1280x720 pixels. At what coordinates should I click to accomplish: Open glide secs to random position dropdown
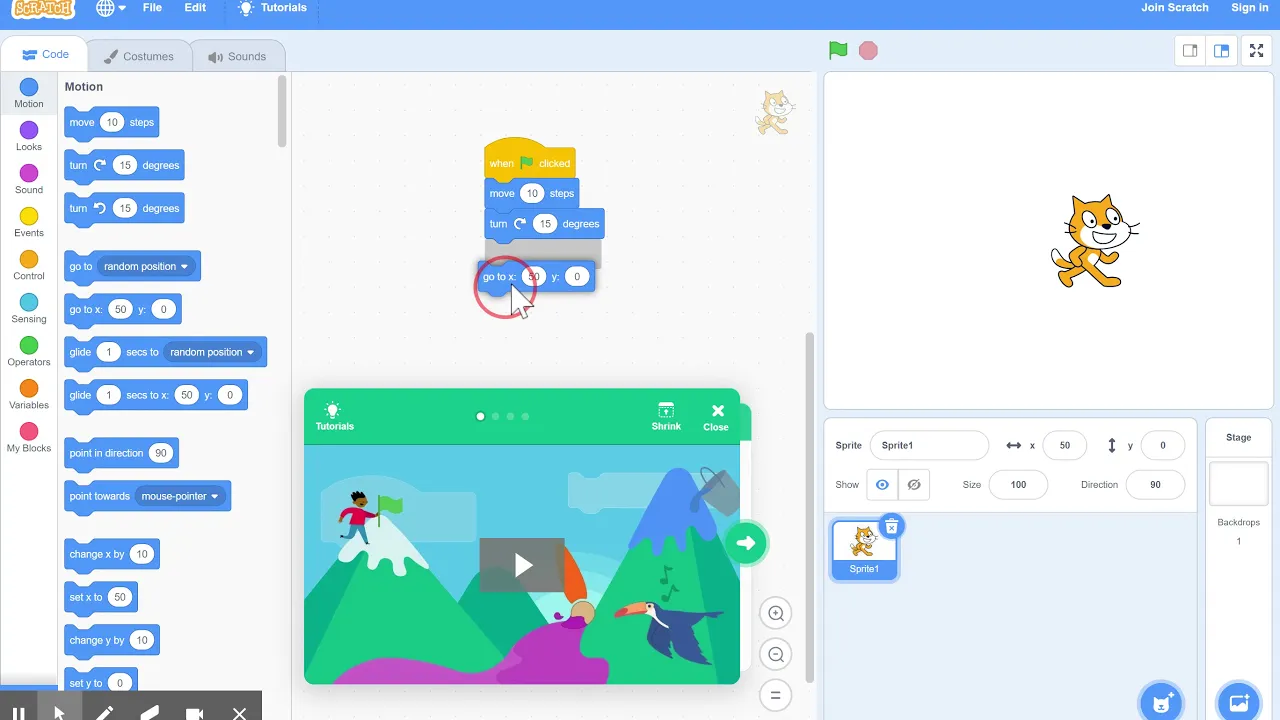tap(212, 352)
